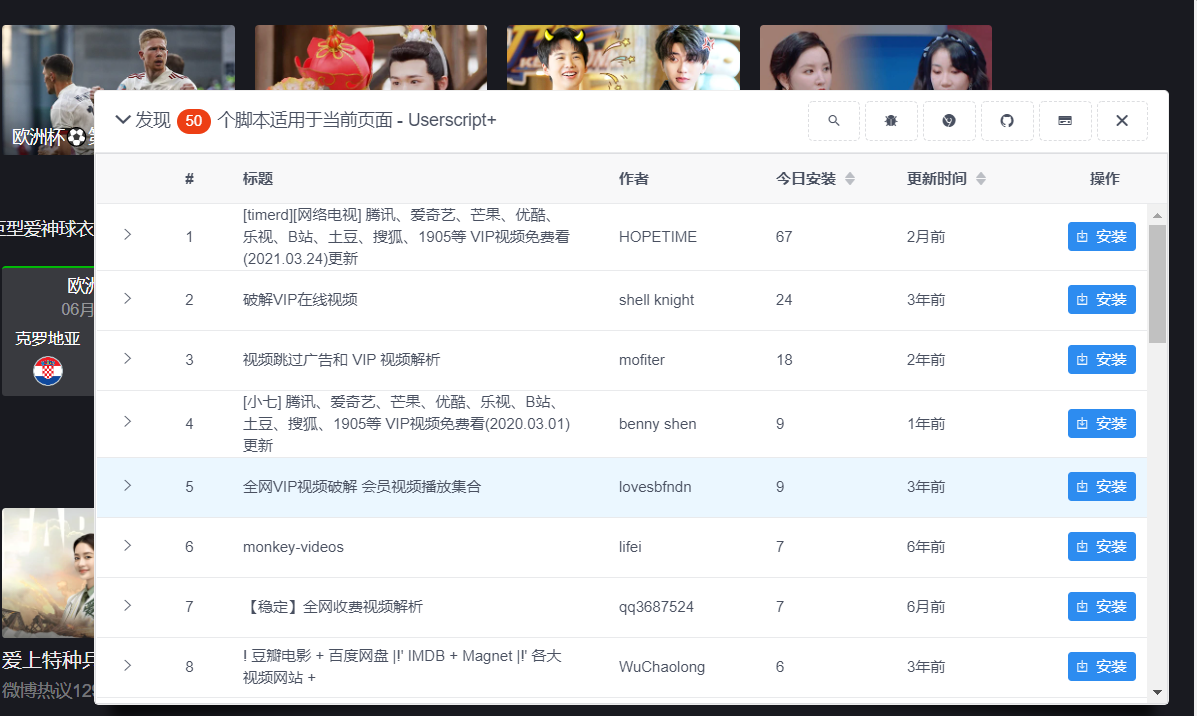Viewport: 1197px width, 716px height.
Task: Install the HOPETIME timerd script
Action: click(x=1102, y=237)
